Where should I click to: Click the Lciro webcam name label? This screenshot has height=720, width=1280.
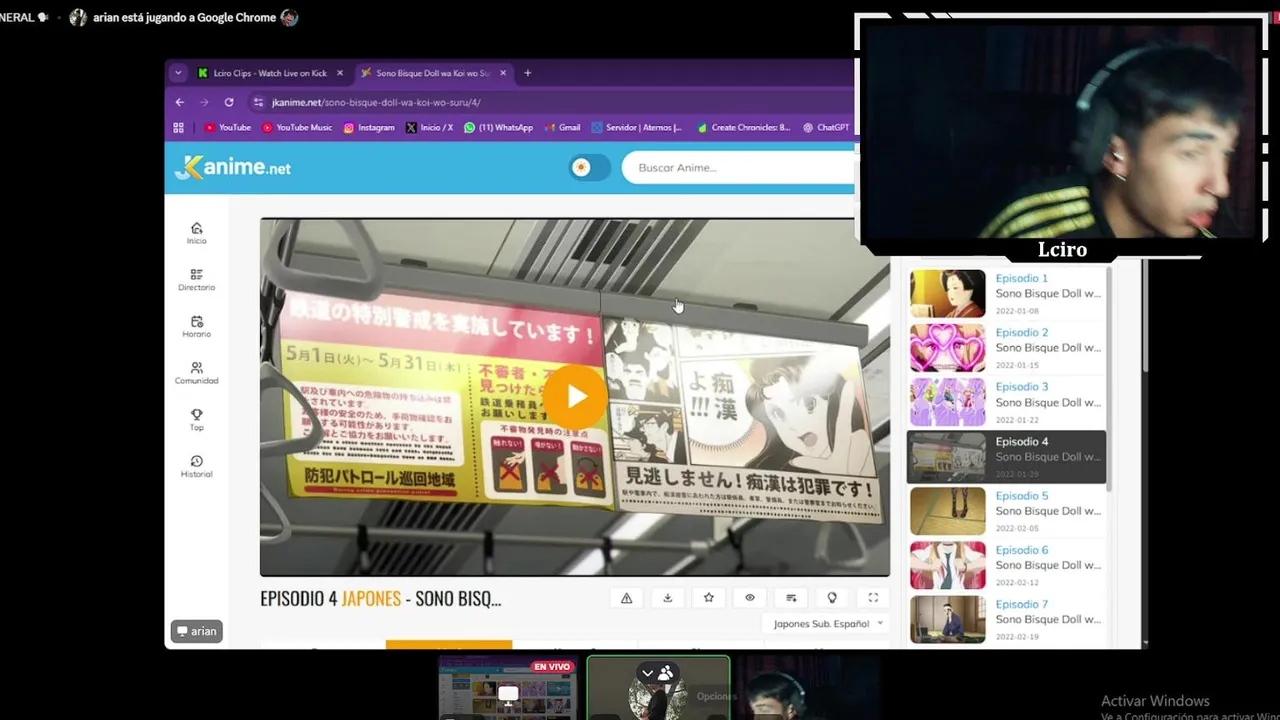pyautogui.click(x=1062, y=249)
